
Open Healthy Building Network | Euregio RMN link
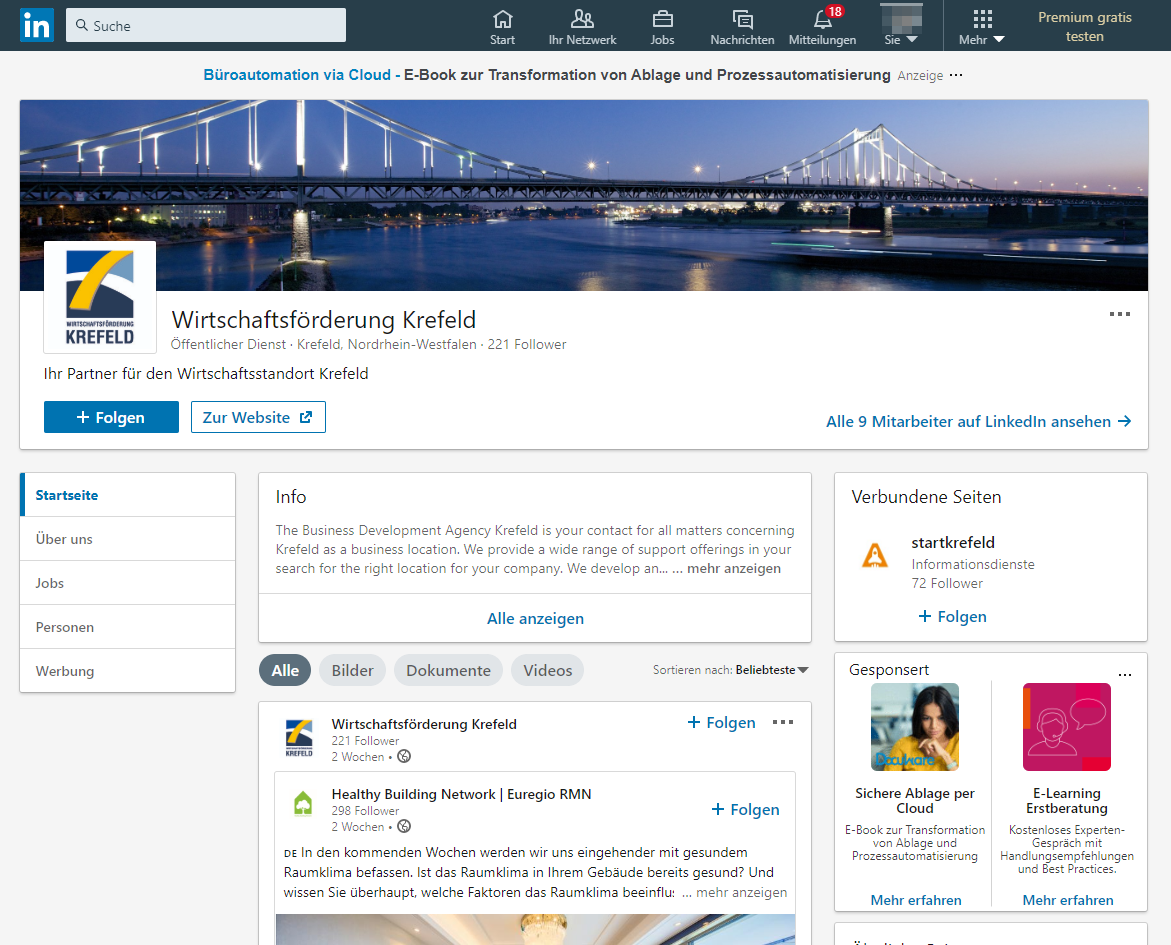pyautogui.click(x=462, y=794)
